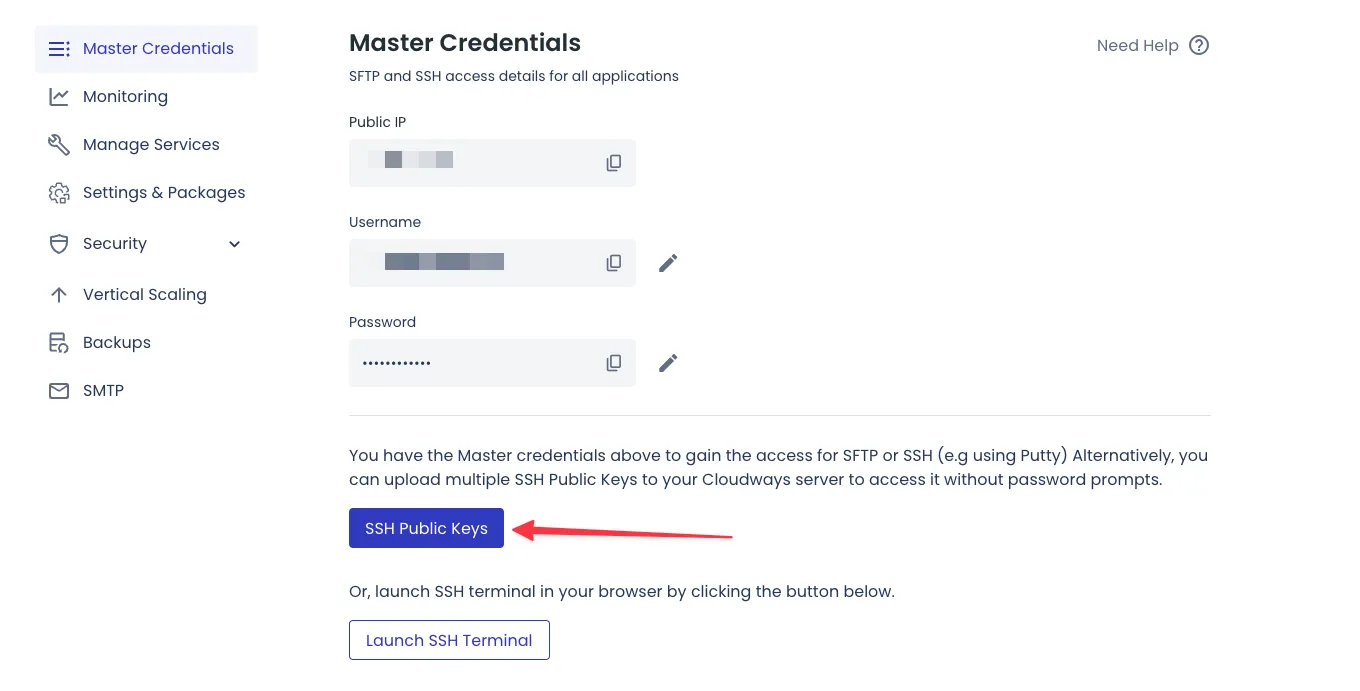1360x691 pixels.
Task: Select Master Credentials in sidebar
Action: 158,49
